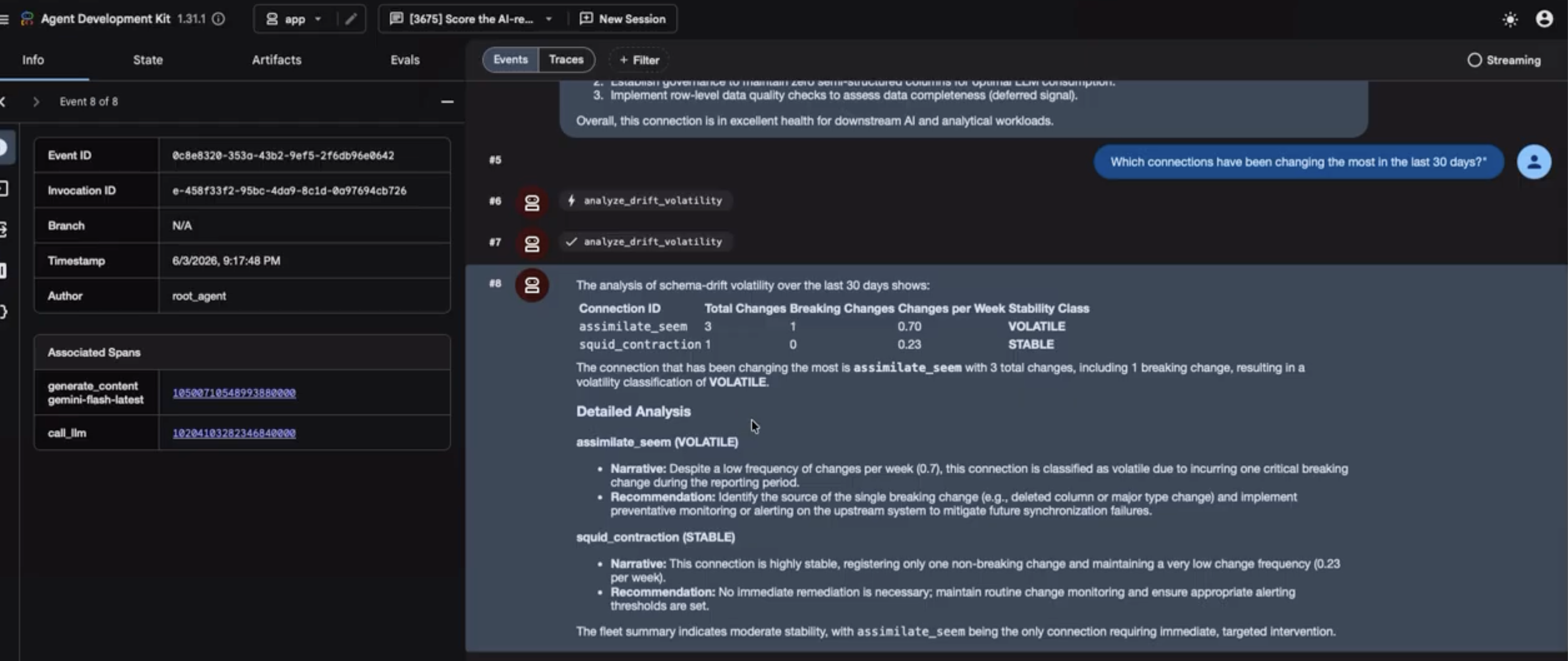Click the agent bot icon on event #8
This screenshot has width=1568, height=661.
(531, 284)
